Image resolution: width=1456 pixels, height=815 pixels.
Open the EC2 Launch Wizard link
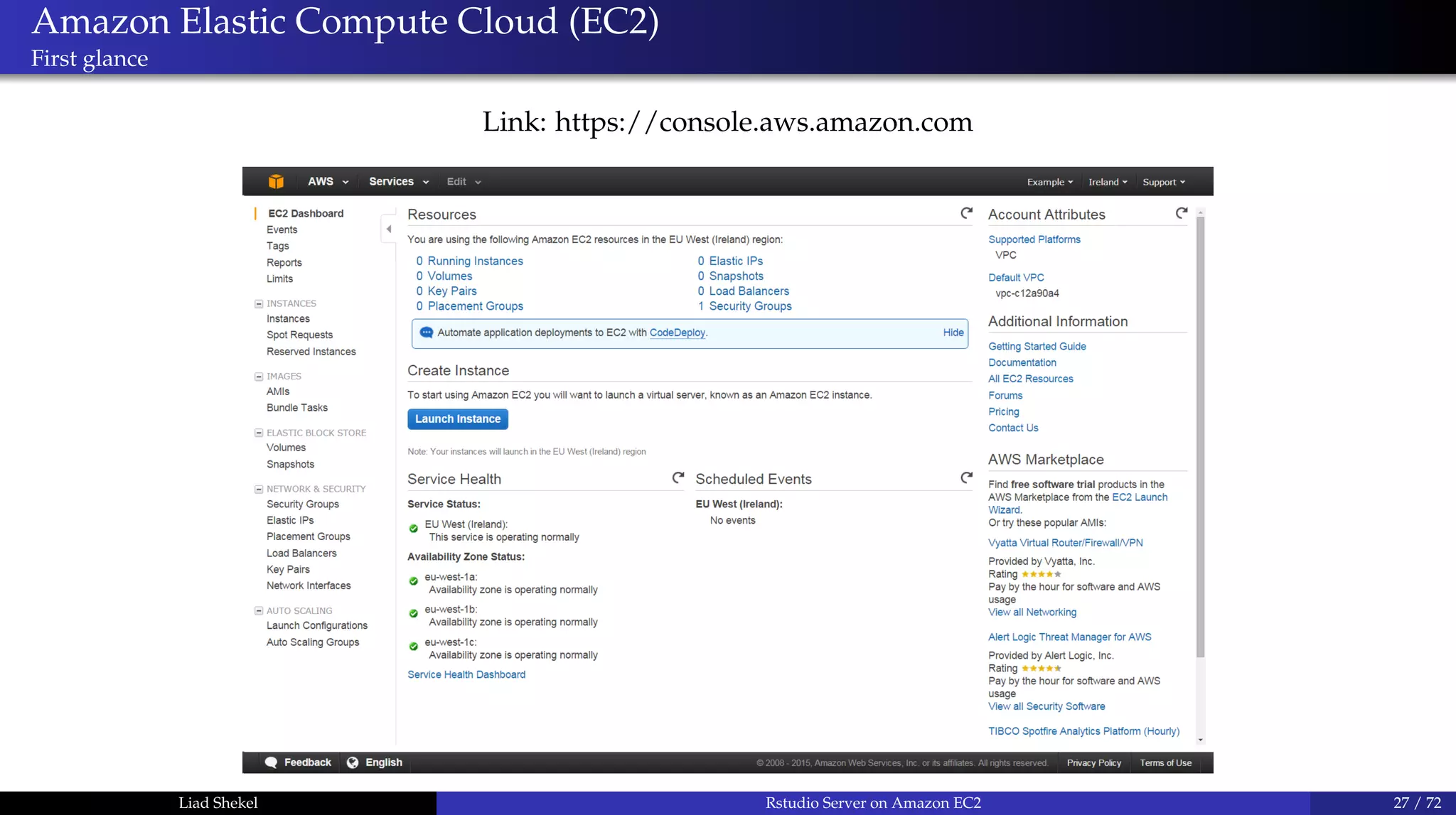(1078, 504)
